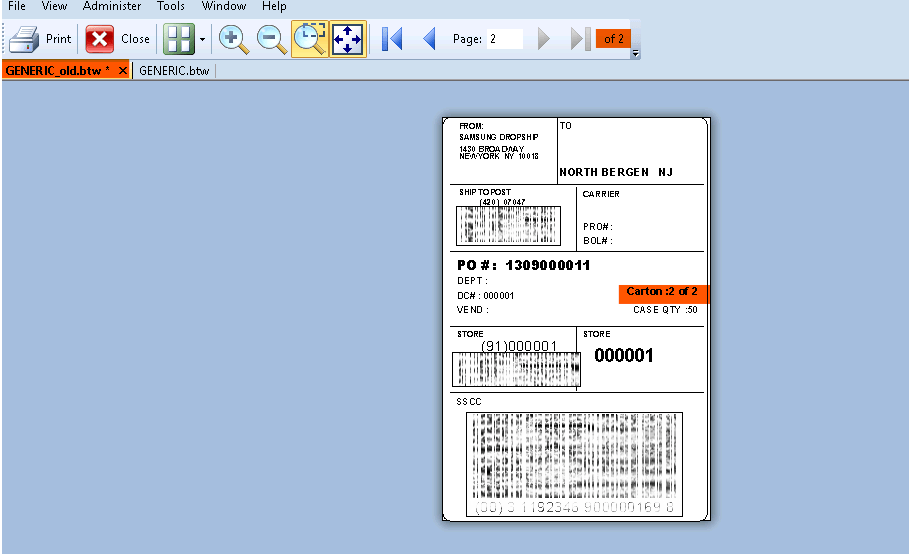Viewport: 909px width, 554px height.
Task: Switch to the GENERIC_old.btw tab
Action: point(57,71)
